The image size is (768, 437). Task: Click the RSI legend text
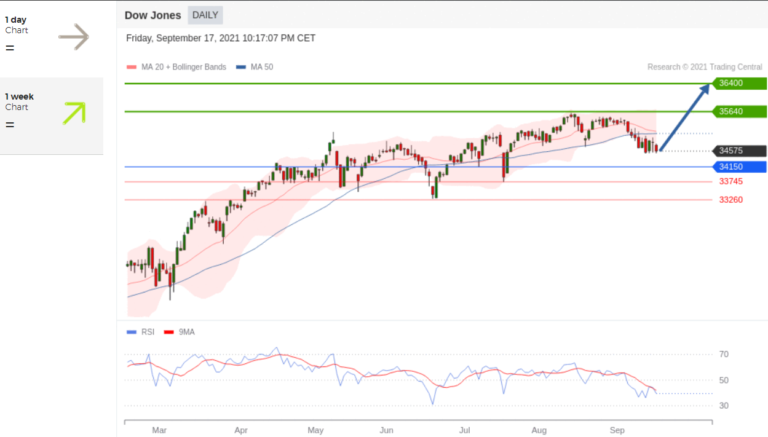[147, 332]
